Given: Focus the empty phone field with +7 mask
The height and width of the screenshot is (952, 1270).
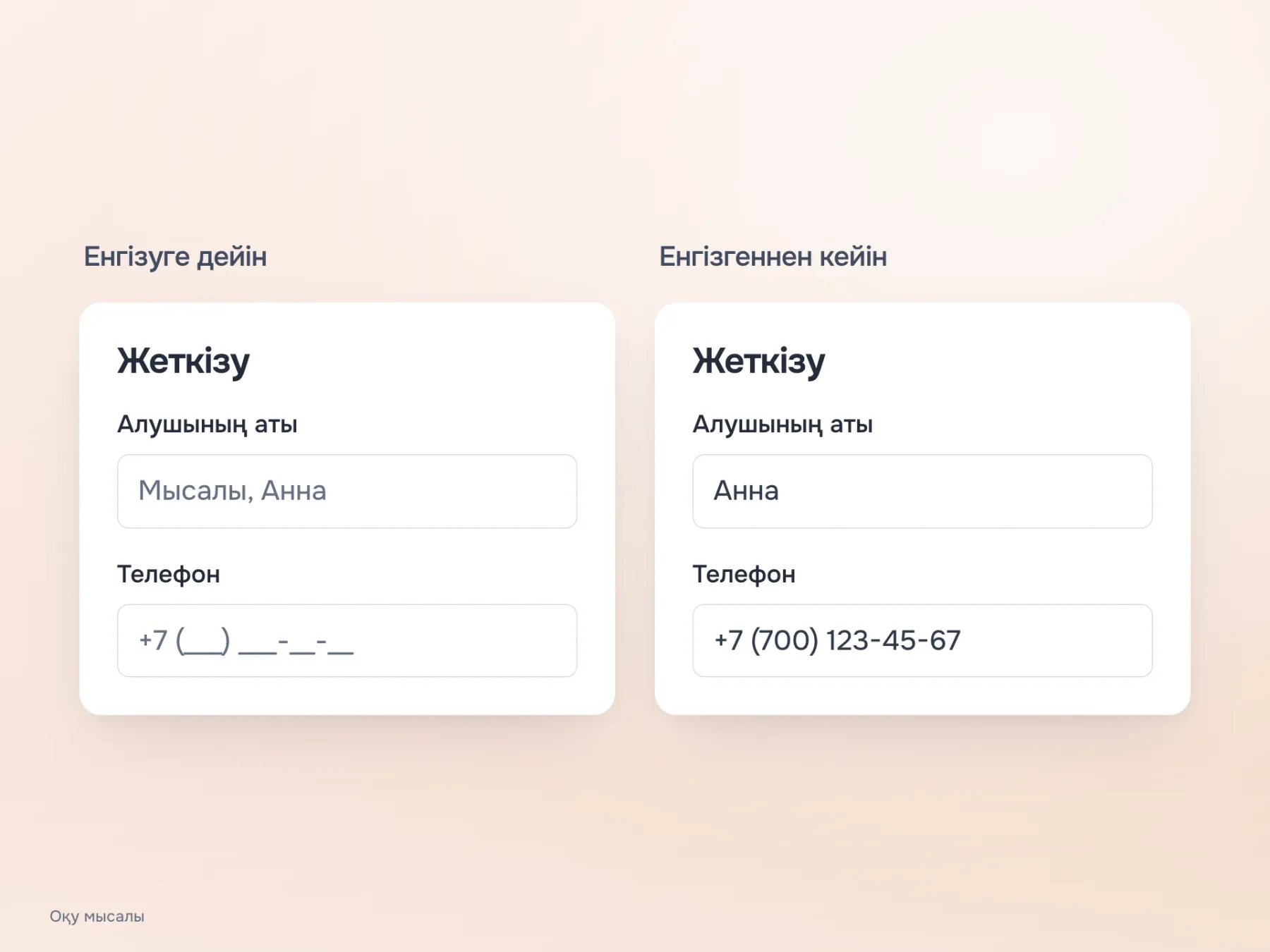Looking at the screenshot, I should coord(347,640).
